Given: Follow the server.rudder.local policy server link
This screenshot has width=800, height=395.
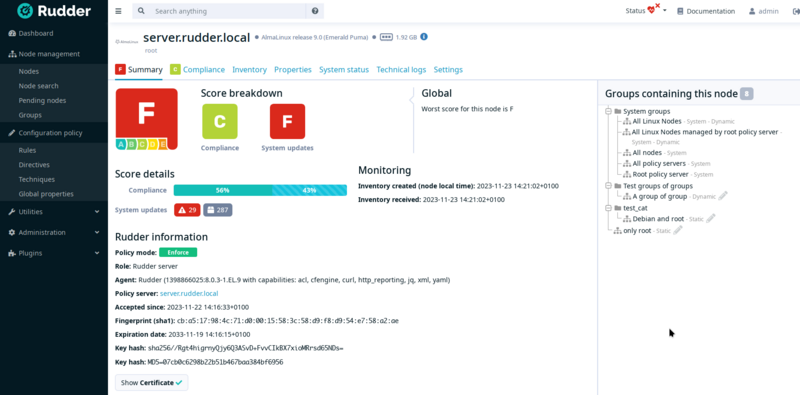Looking at the screenshot, I should [189, 293].
